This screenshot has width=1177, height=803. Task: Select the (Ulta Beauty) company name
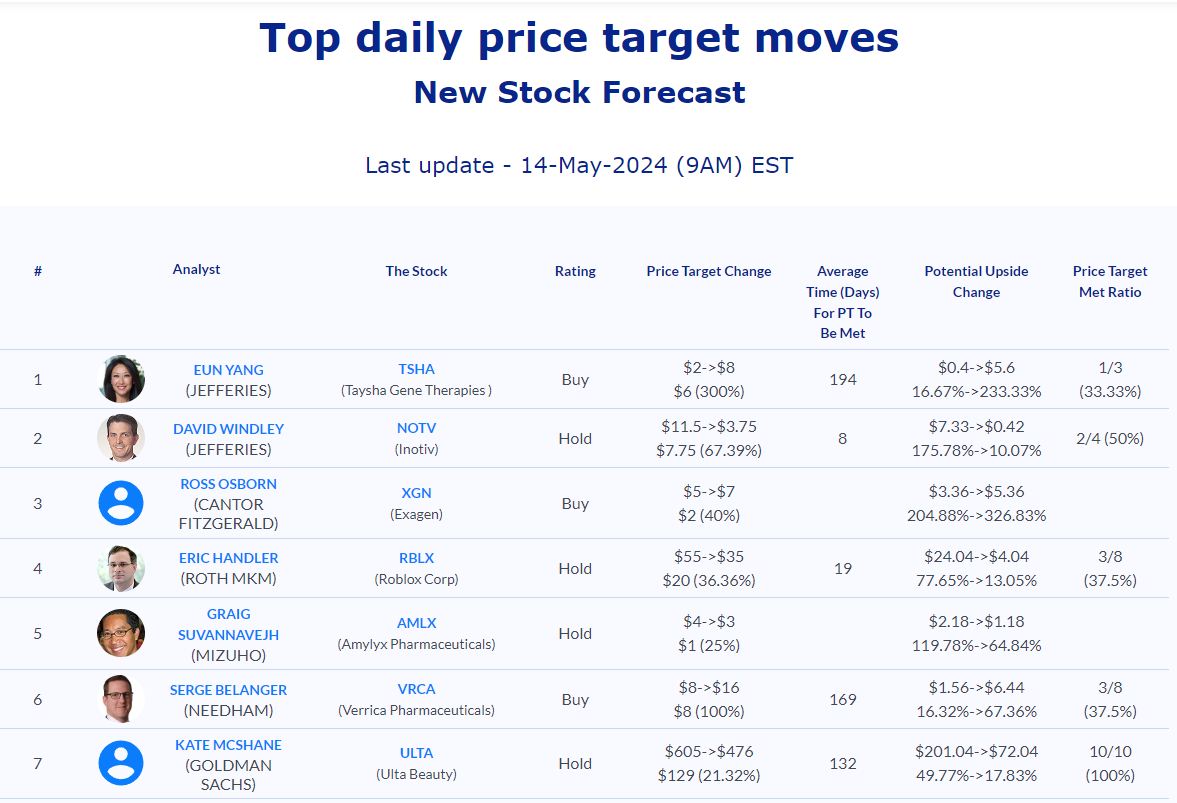pos(417,774)
